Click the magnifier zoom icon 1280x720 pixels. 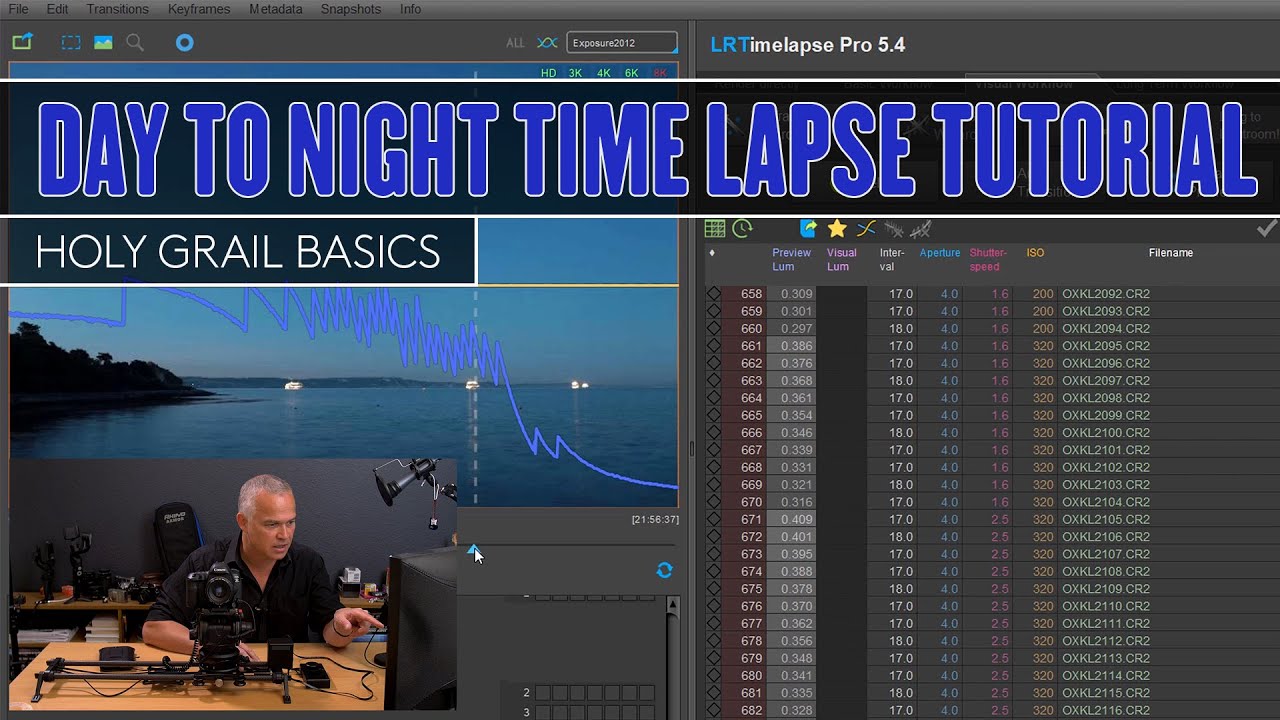click(x=135, y=43)
